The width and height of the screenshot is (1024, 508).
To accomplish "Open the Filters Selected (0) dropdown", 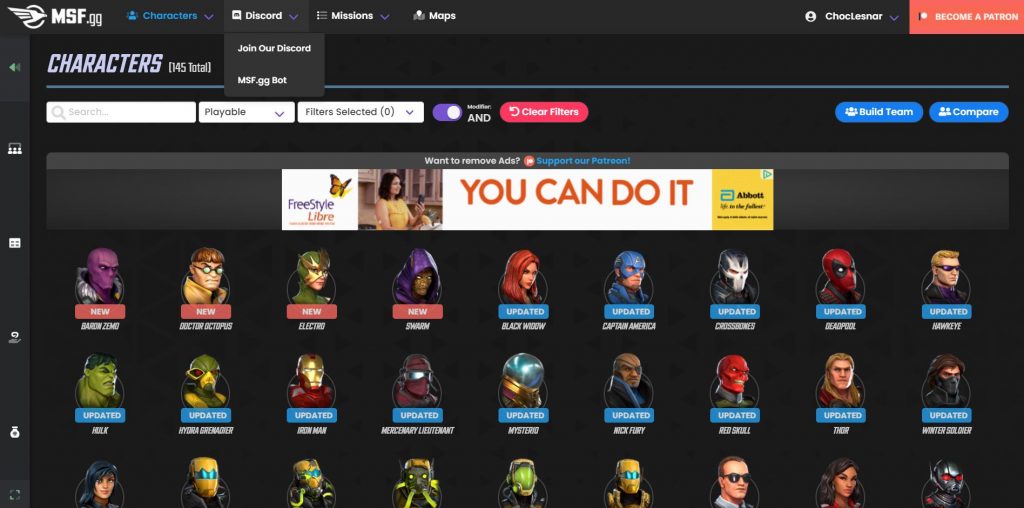I will coord(360,112).
